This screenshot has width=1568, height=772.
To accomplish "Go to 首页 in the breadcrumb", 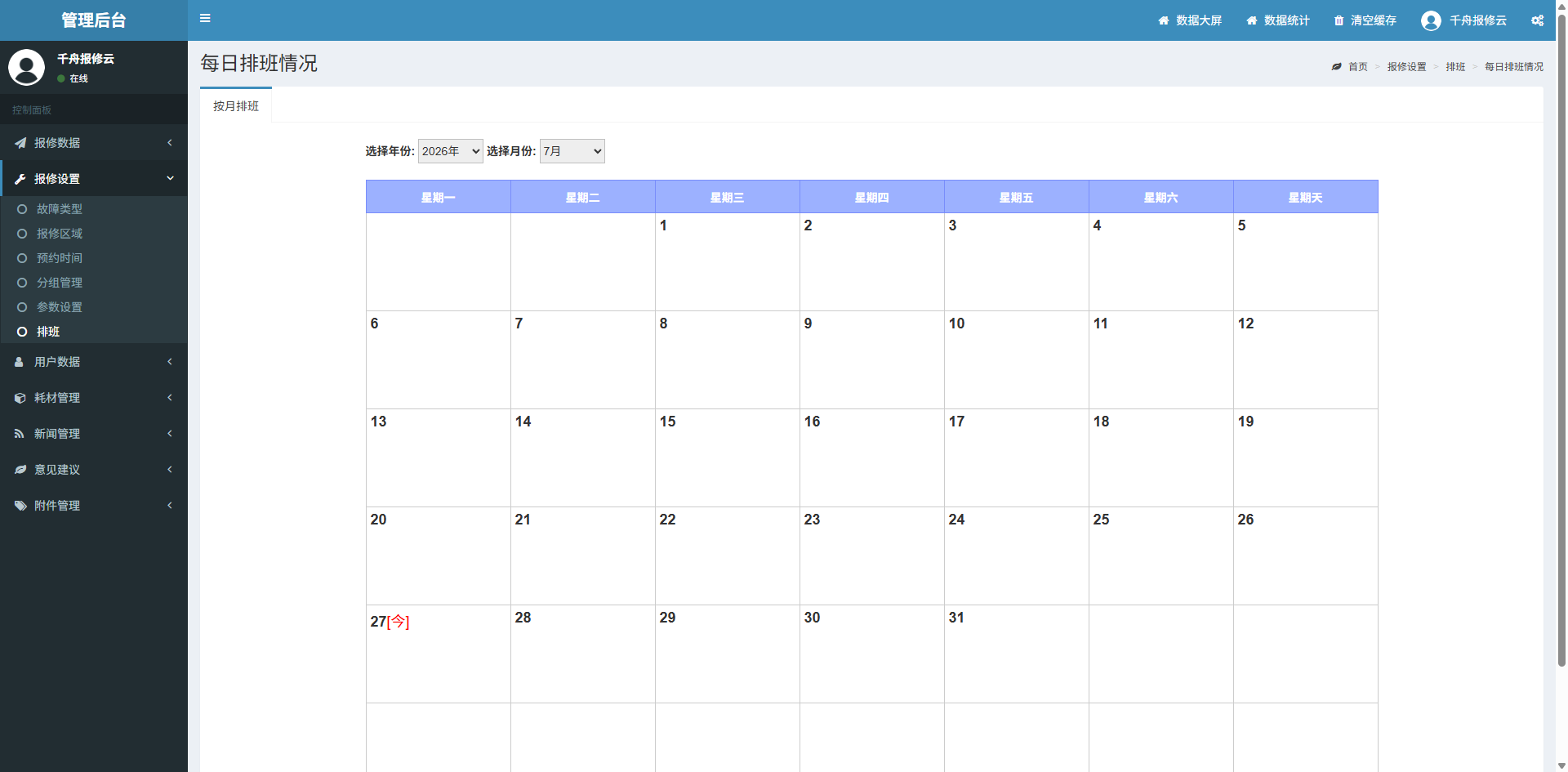I will pyautogui.click(x=1358, y=67).
